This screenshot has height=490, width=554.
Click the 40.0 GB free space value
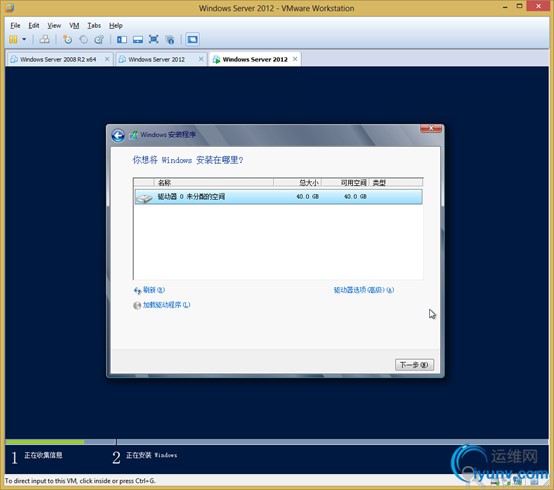(355, 196)
